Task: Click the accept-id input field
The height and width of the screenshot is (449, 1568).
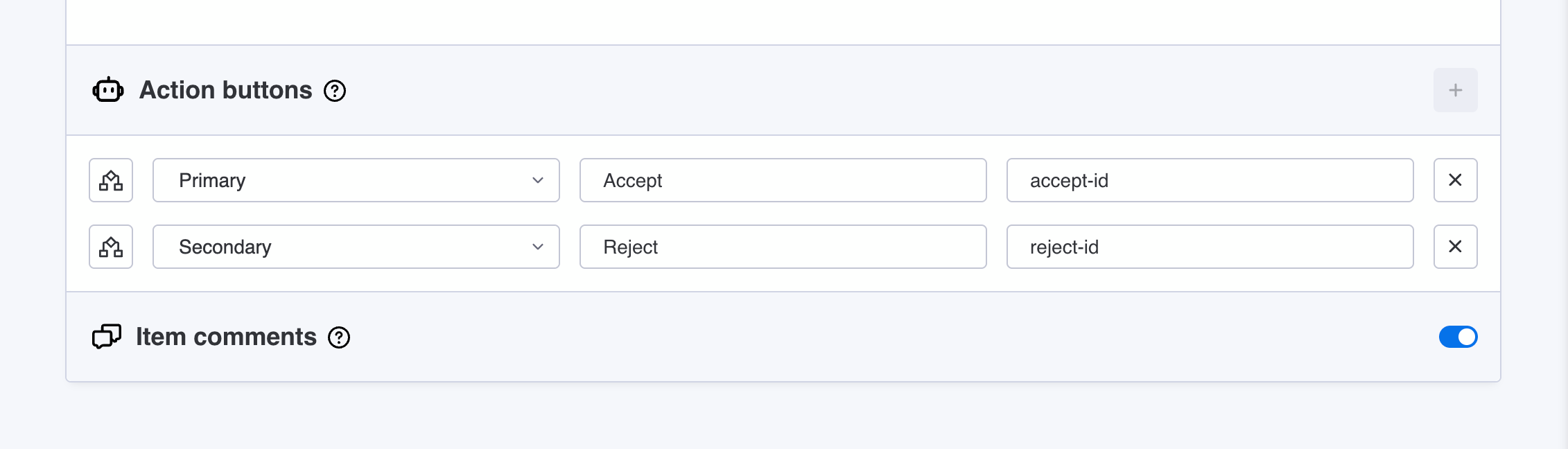Action: 1210,180
